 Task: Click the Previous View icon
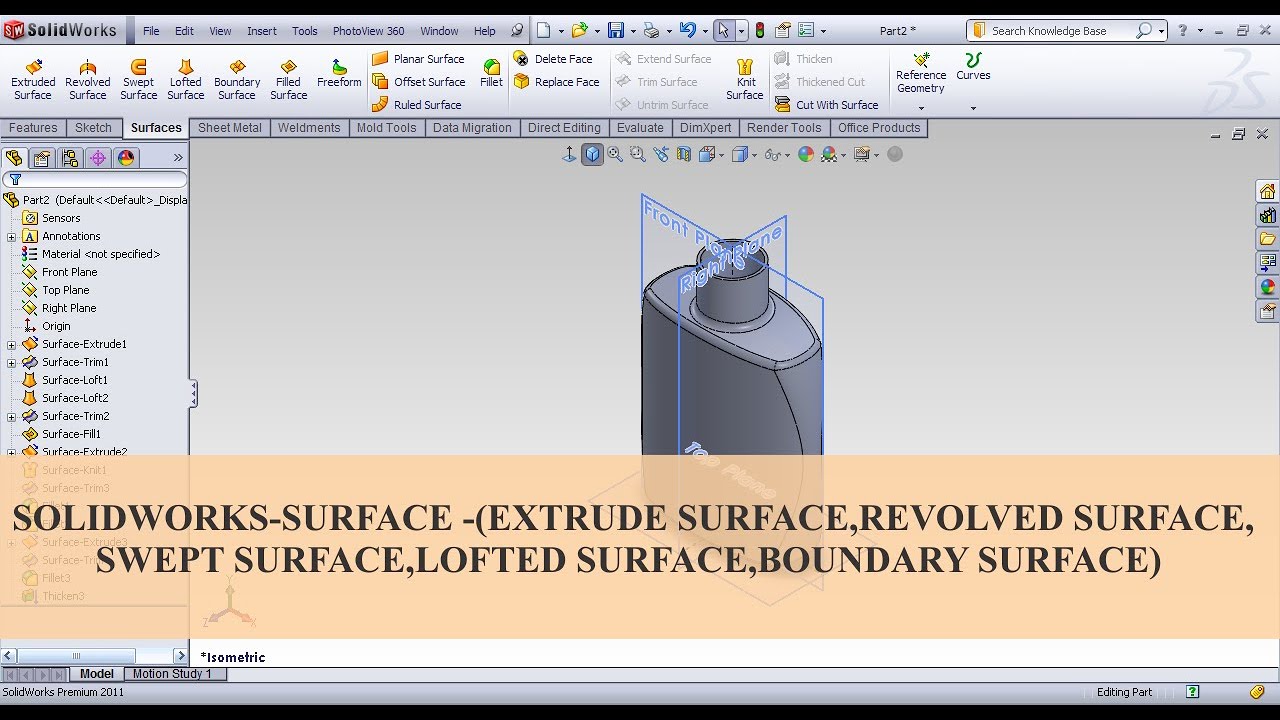tap(661, 154)
